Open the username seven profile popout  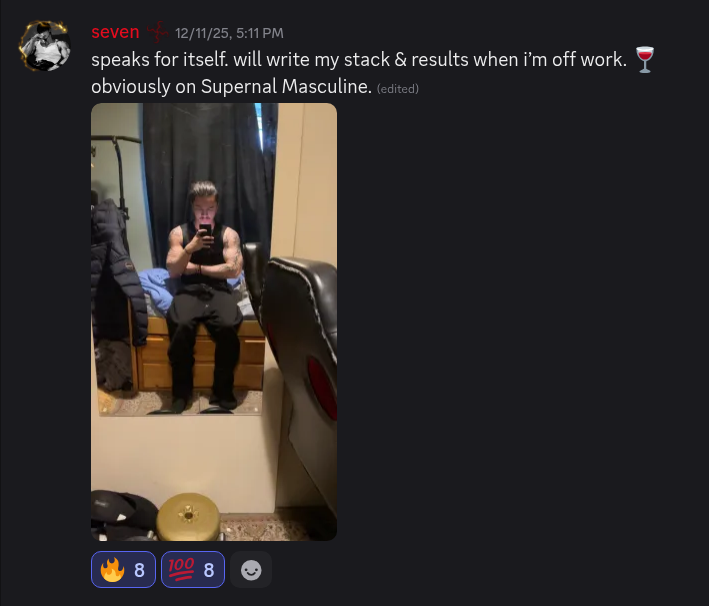(115, 32)
